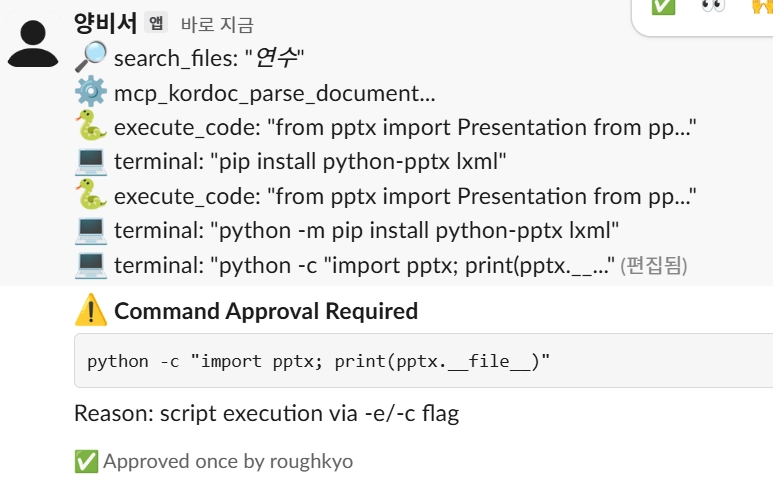Click the 바로 지금 timestamp
Image resolution: width=773 pixels, height=485 pixels.
[217, 25]
